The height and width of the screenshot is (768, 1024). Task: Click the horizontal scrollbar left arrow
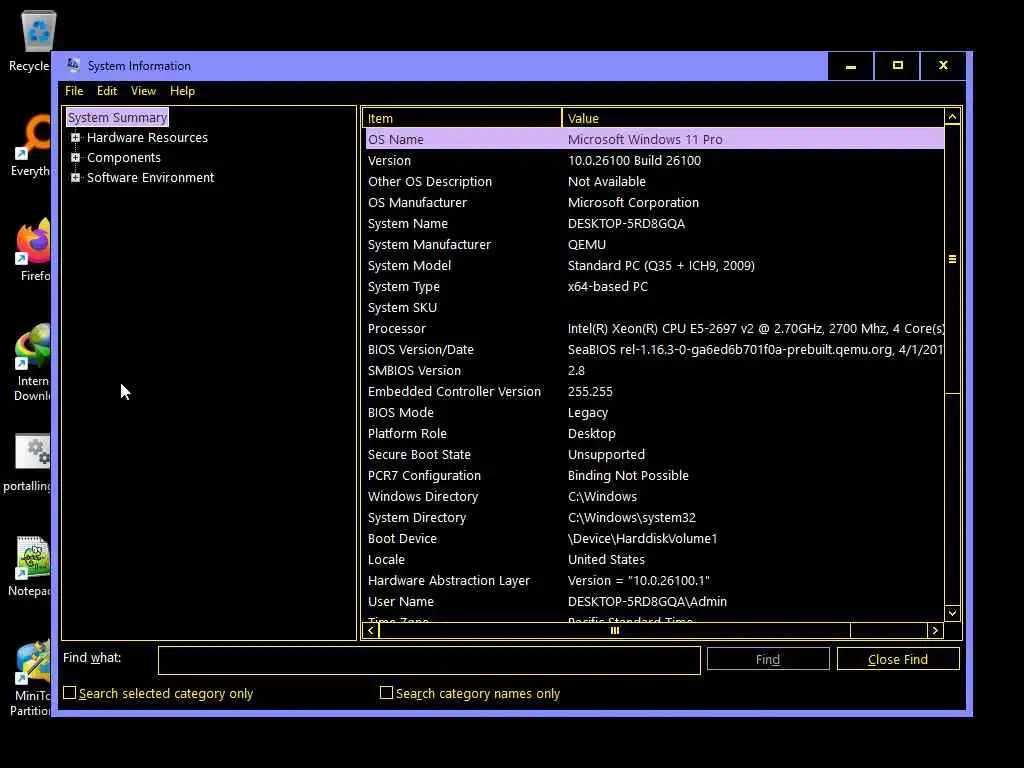click(371, 630)
